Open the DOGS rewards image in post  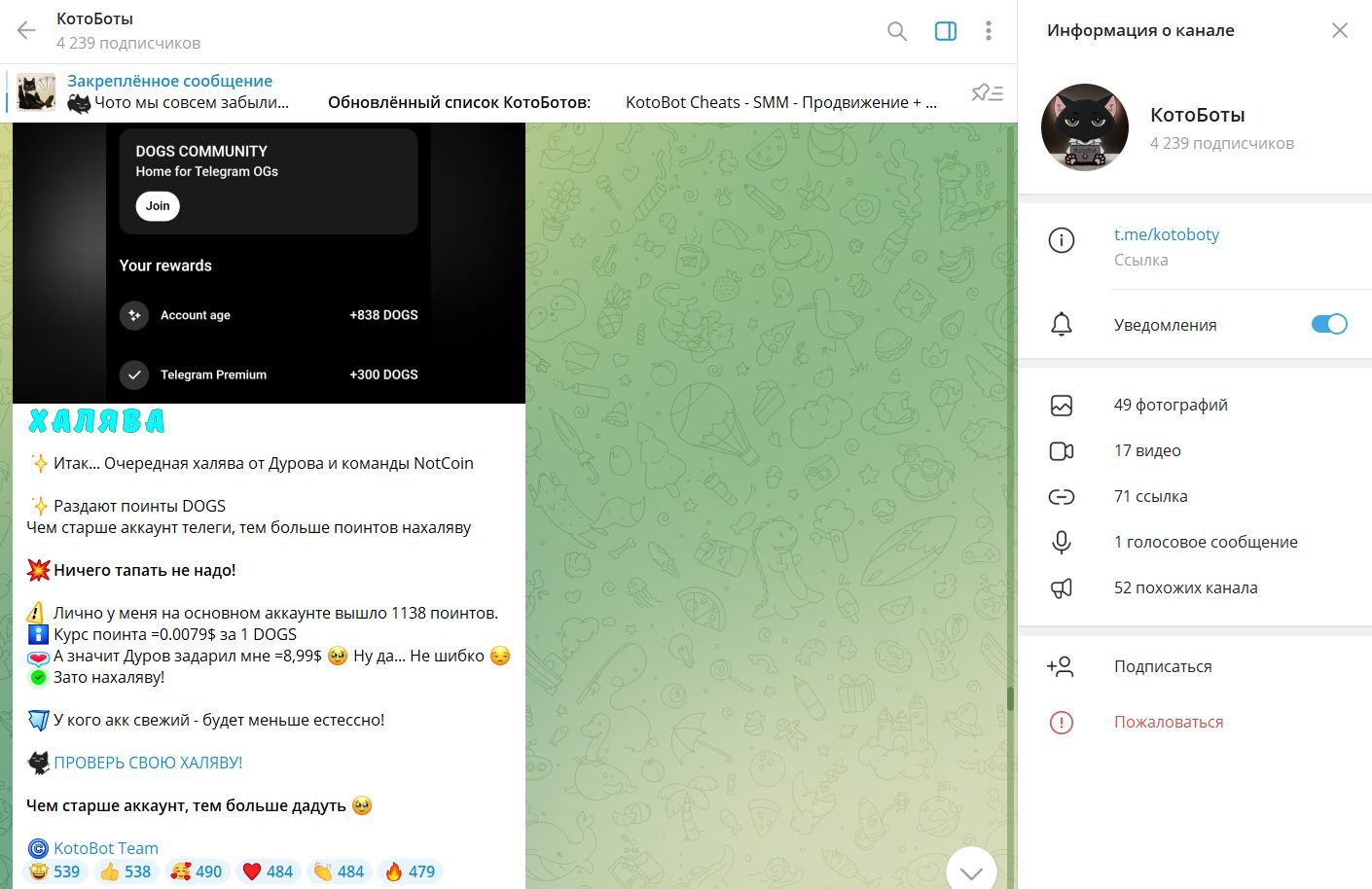click(x=269, y=263)
